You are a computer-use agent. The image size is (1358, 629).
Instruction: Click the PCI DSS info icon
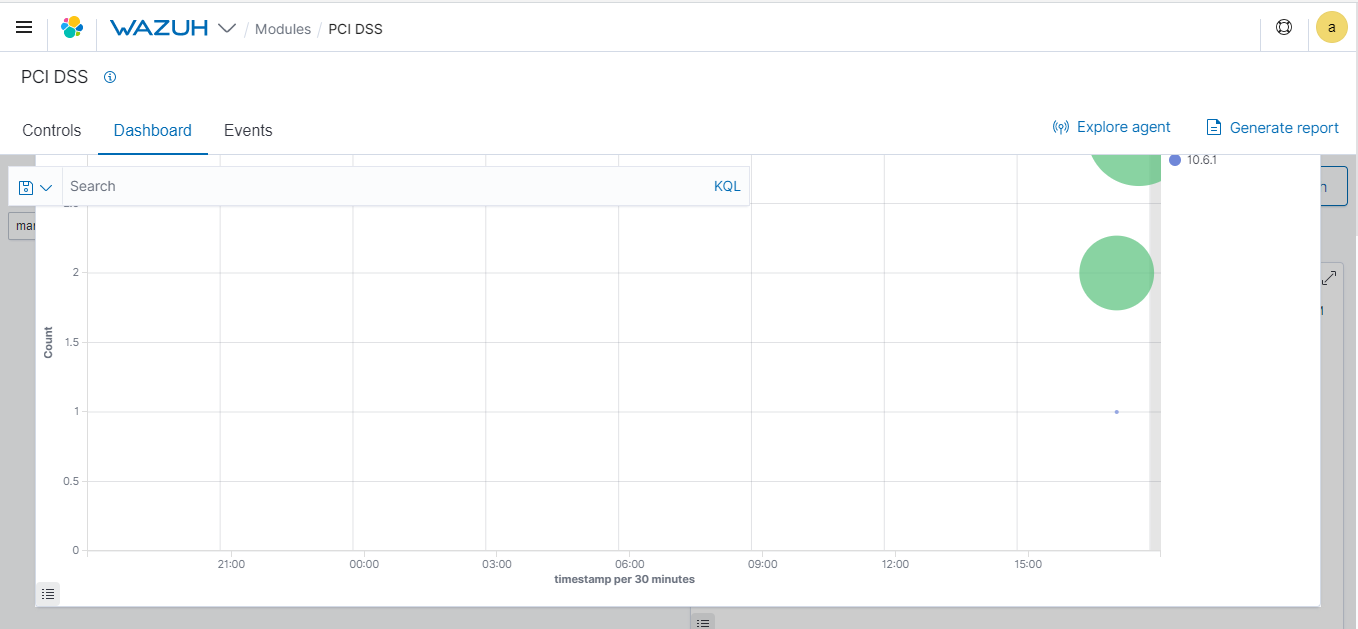coord(110,76)
